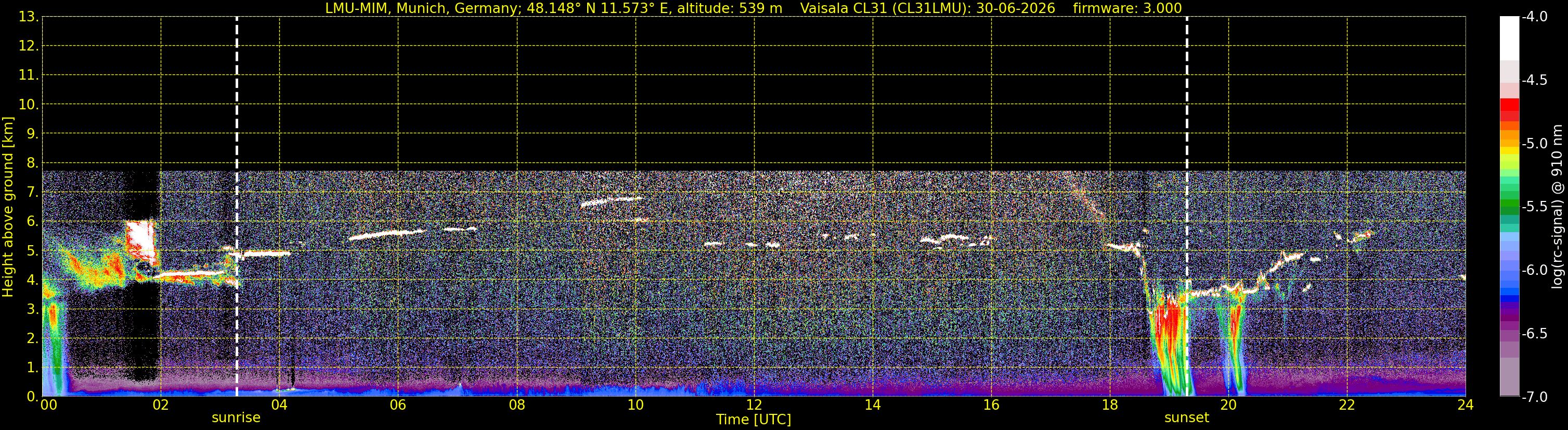Click the 13 km height tick label
The height and width of the screenshot is (430, 1568).
pyautogui.click(x=28, y=17)
